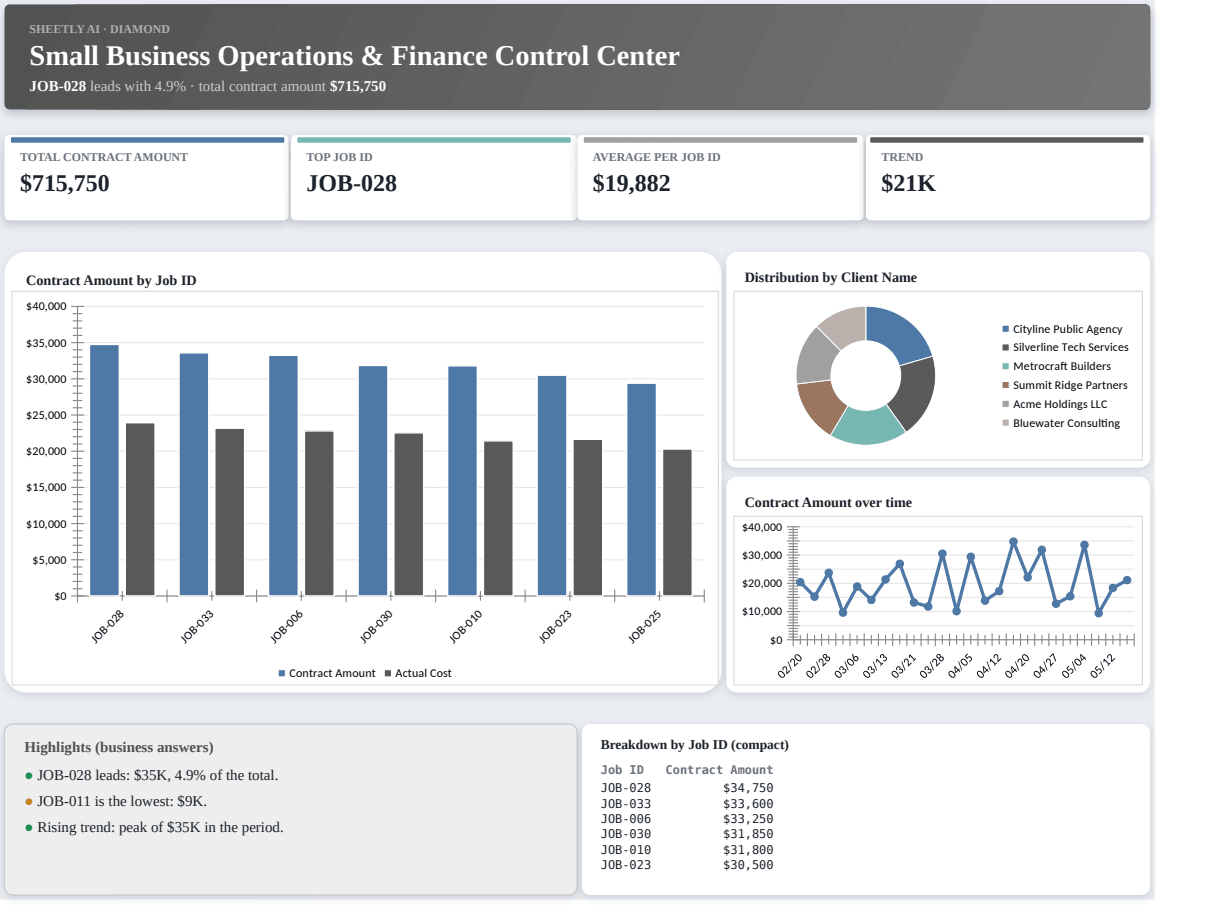Click the JOB-025 axis label in bar chart
Viewport: 1227px width, 922px height.
645,626
